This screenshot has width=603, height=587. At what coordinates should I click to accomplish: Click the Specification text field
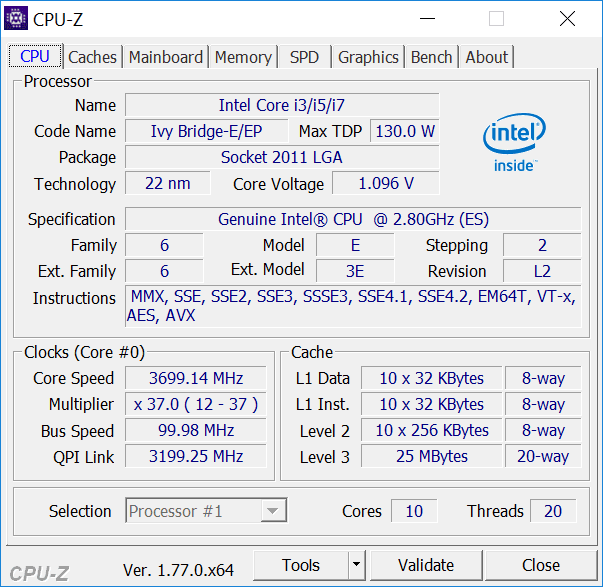(x=353, y=219)
